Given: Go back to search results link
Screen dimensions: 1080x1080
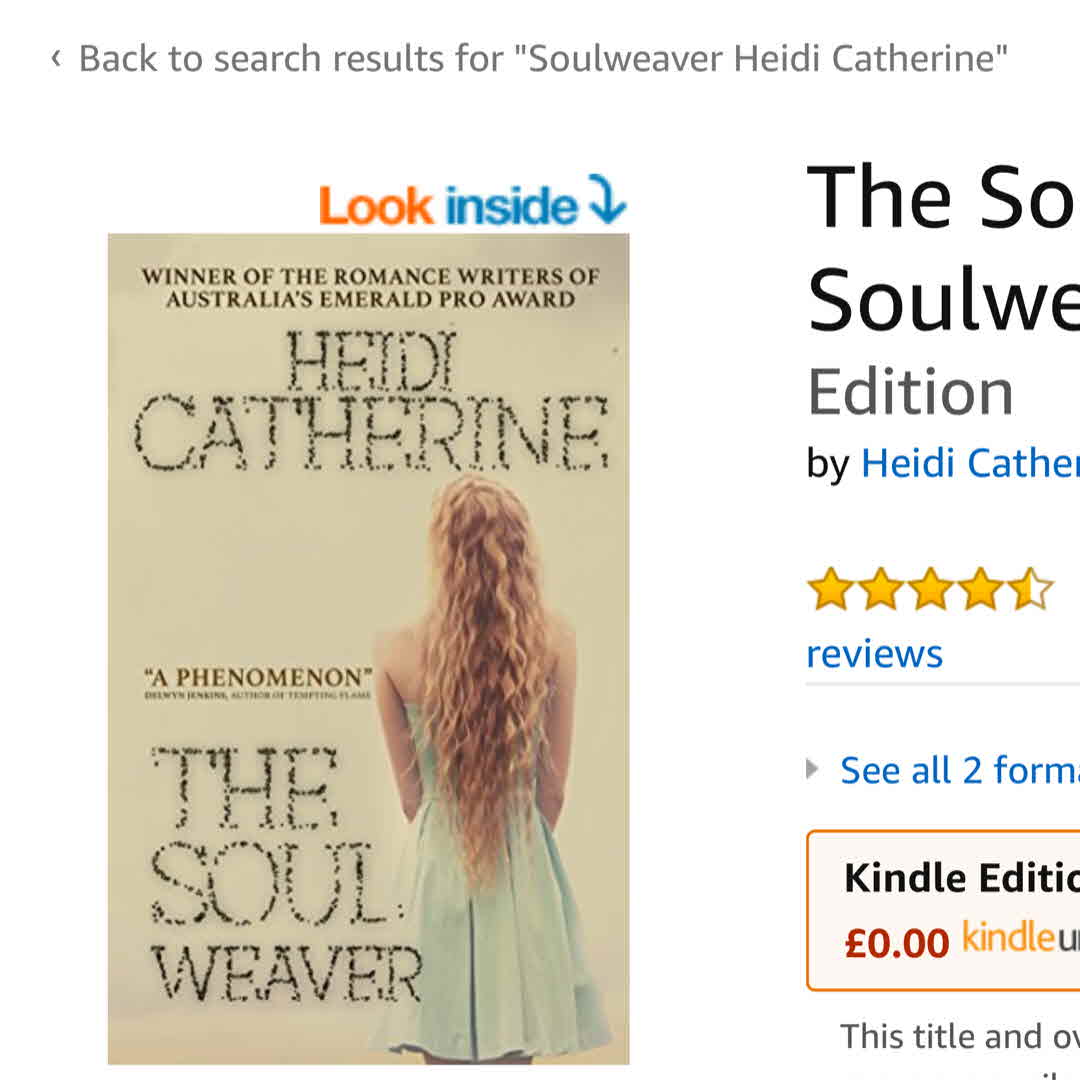Looking at the screenshot, I should (x=542, y=59).
